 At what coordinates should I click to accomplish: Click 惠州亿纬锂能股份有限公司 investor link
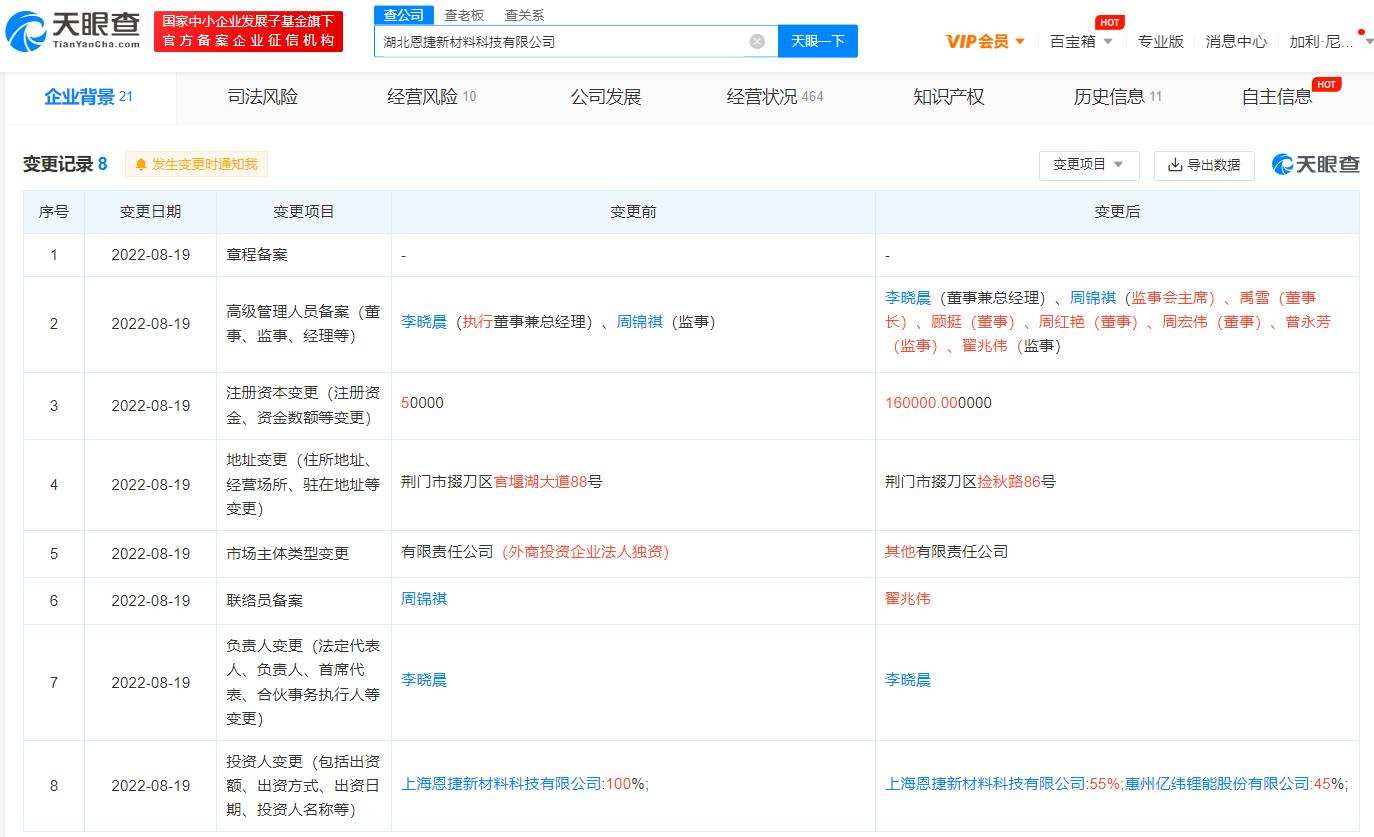coord(1217,784)
